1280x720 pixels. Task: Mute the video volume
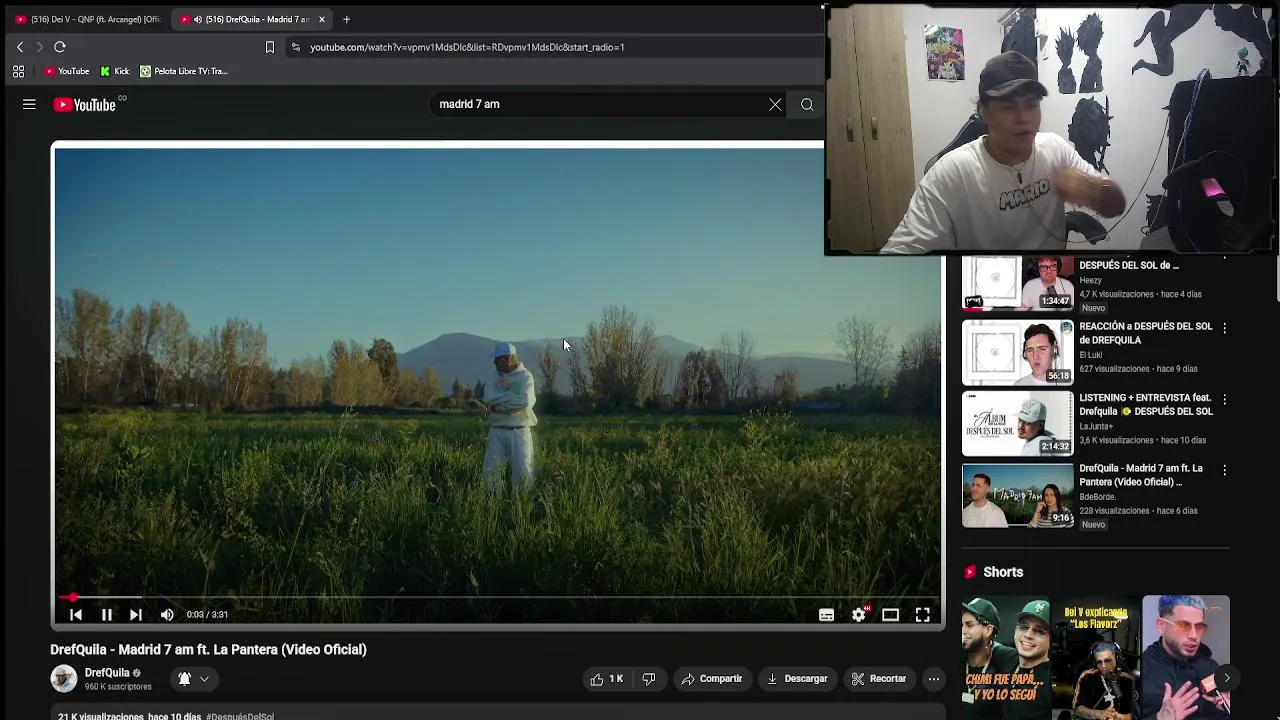(x=167, y=615)
